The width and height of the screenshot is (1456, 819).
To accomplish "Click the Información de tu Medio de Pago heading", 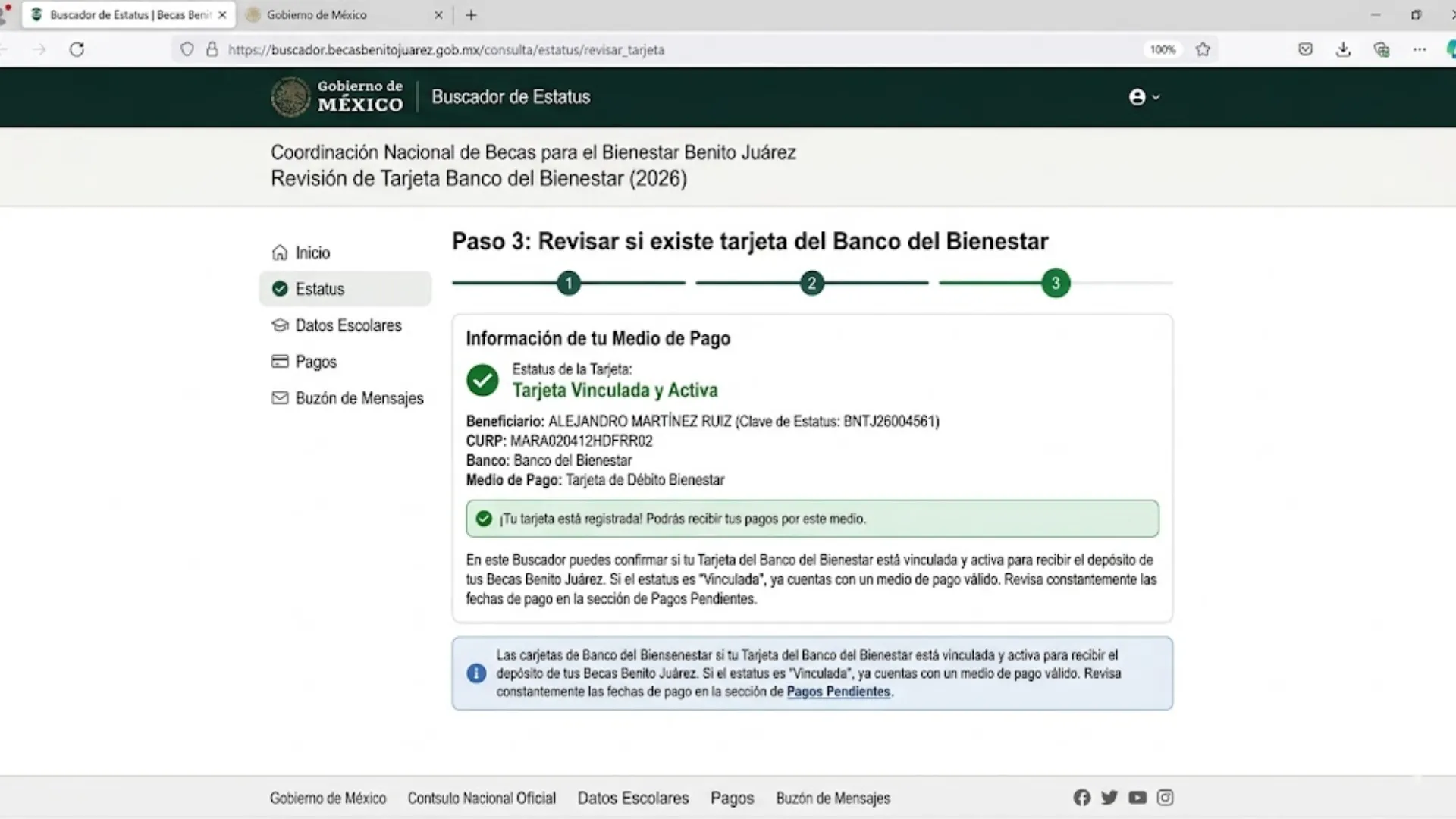I will pyautogui.click(x=598, y=338).
